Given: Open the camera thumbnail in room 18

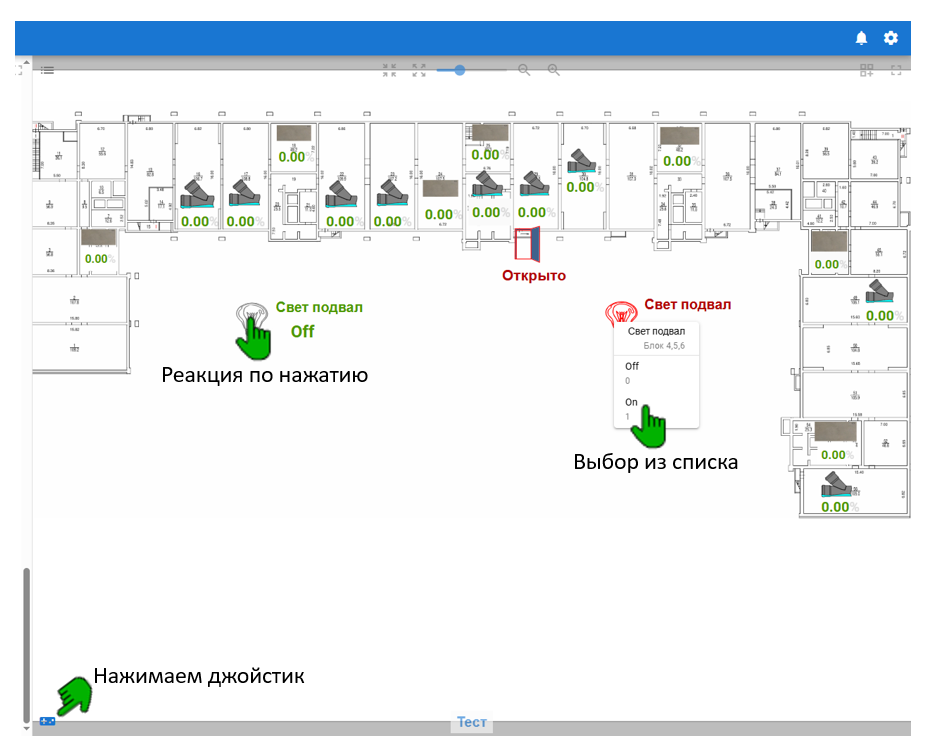Looking at the screenshot, I should click(294, 133).
